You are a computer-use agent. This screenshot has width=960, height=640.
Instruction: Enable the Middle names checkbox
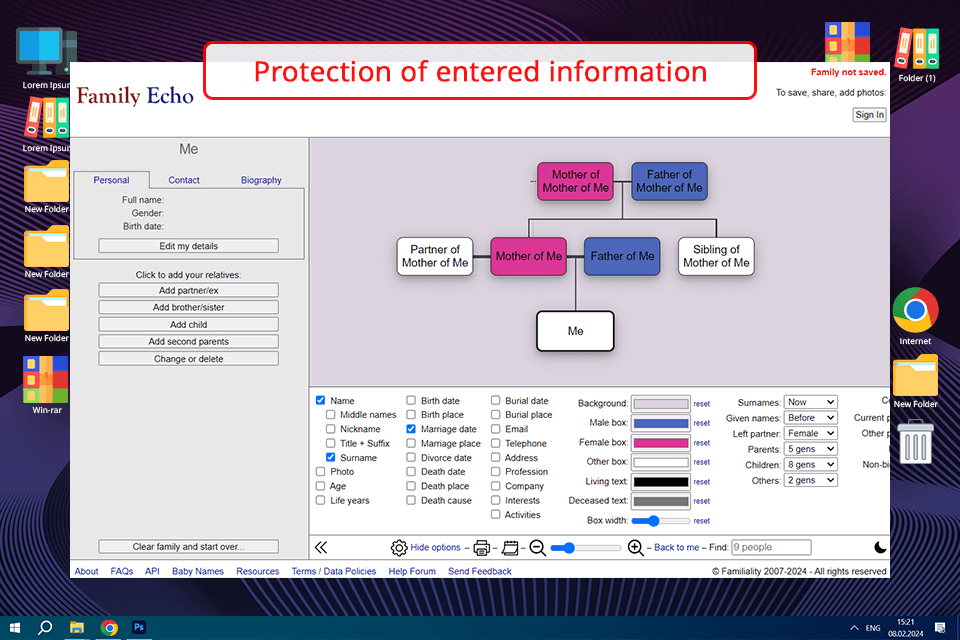(x=331, y=415)
